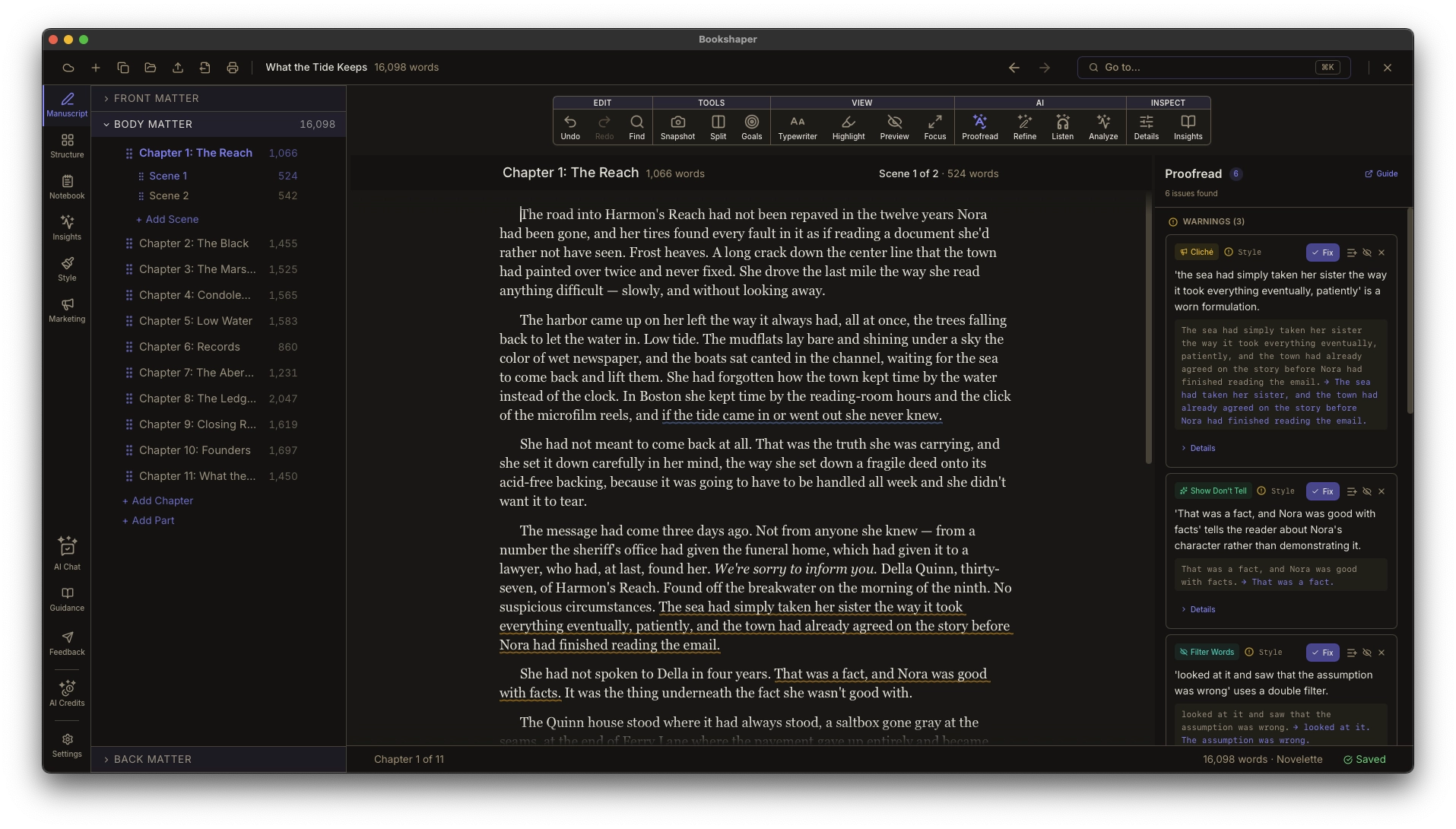Open Split view
The height and width of the screenshot is (829, 1456).
point(718,127)
